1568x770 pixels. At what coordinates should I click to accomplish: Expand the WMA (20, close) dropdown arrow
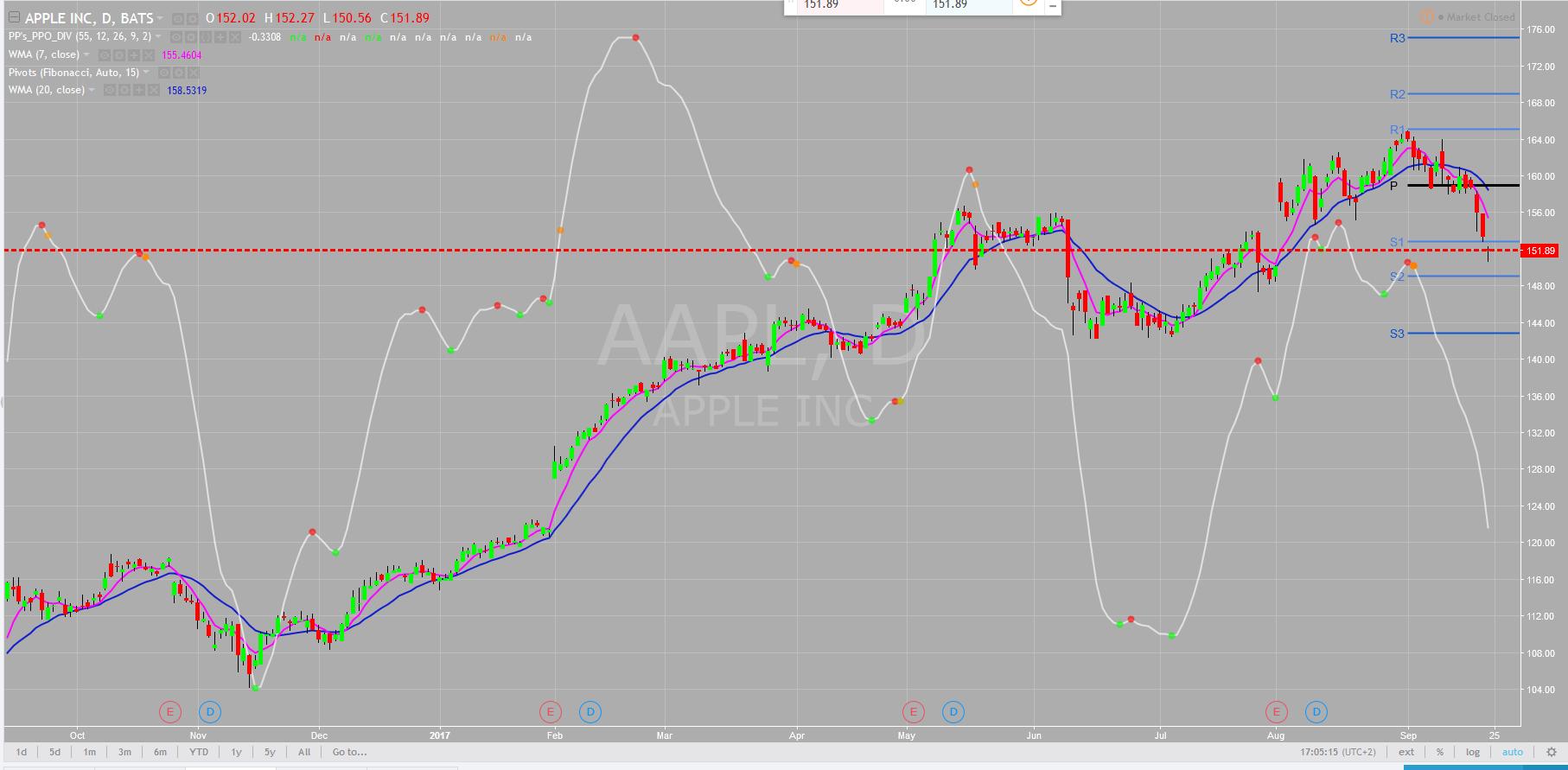[x=92, y=90]
